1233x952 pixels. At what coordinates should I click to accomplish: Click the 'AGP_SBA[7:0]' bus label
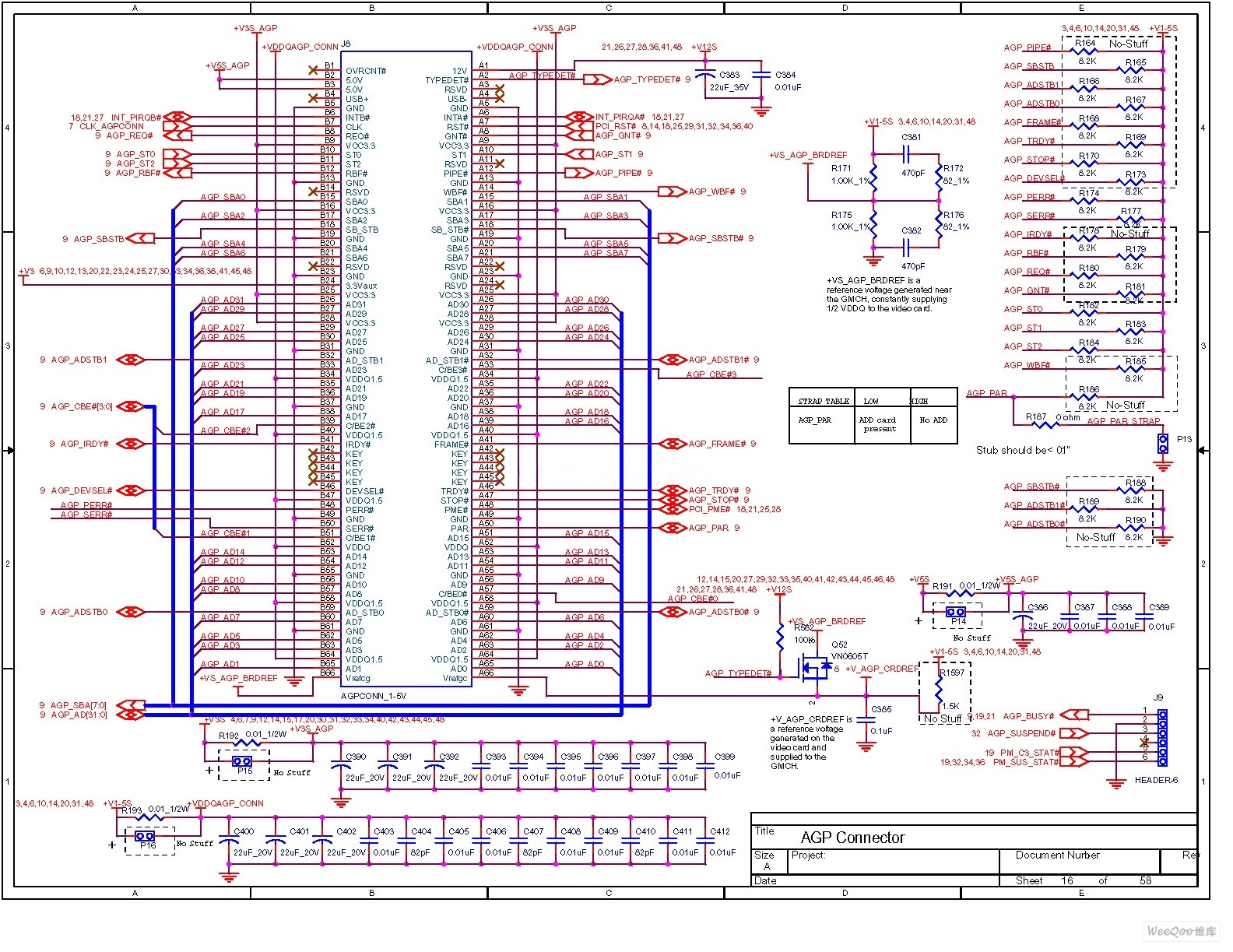(79, 705)
